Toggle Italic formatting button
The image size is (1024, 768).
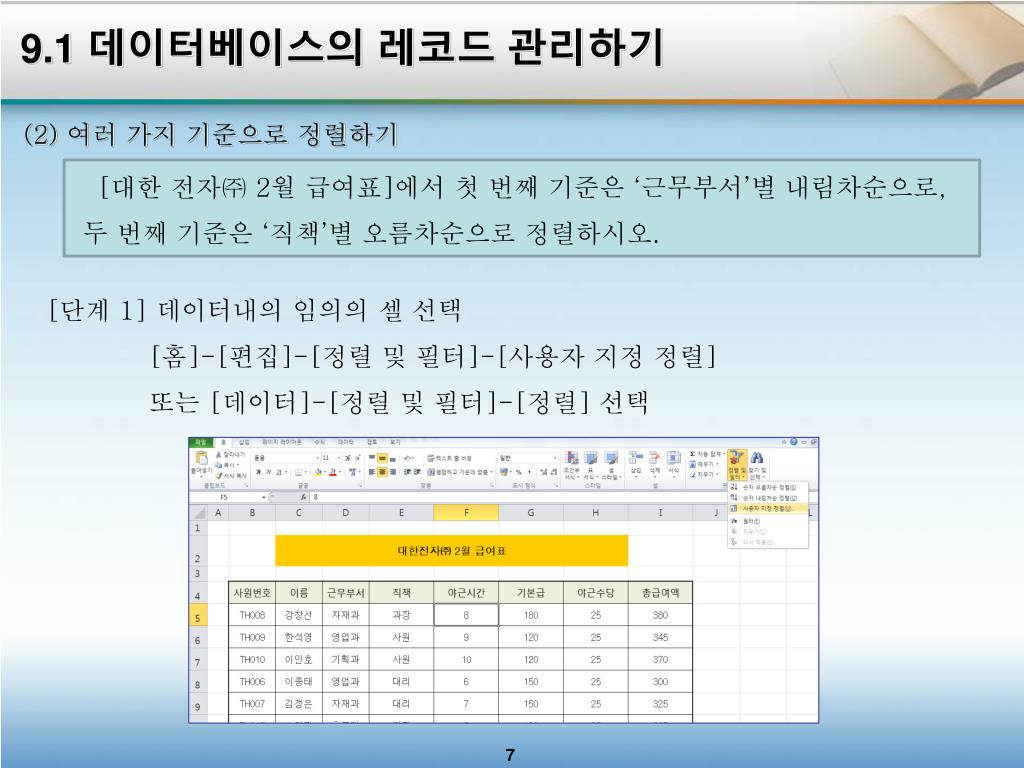[x=268, y=472]
